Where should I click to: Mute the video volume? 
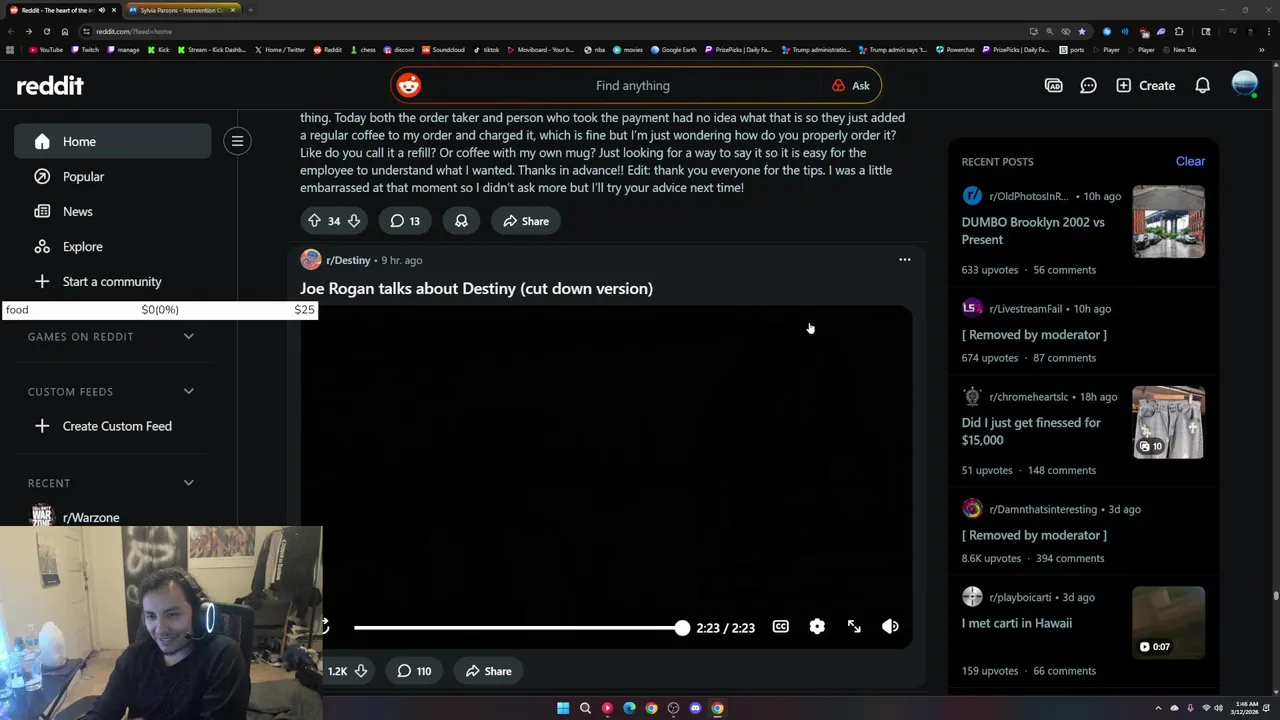[890, 627]
